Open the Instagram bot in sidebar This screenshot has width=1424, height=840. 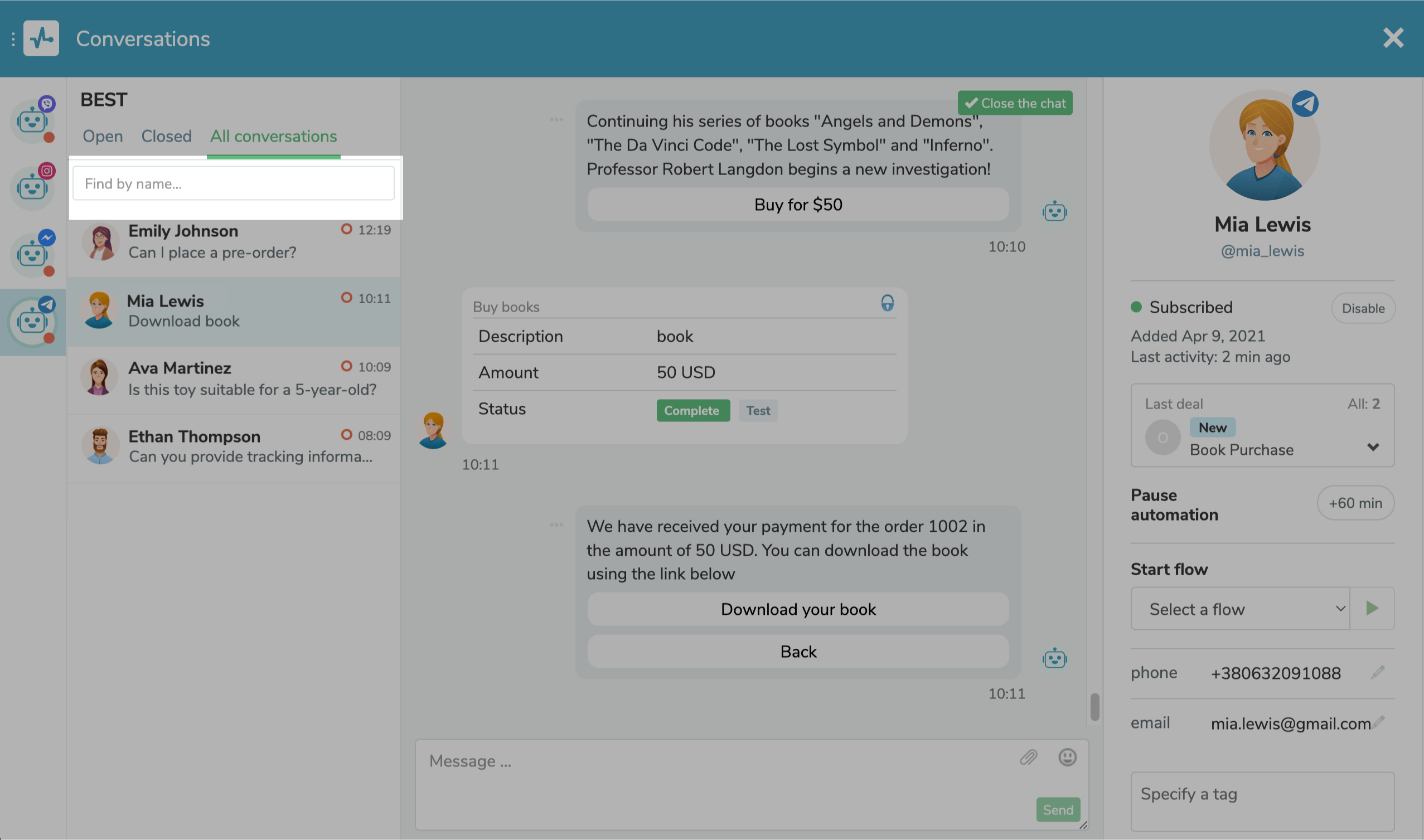32,187
